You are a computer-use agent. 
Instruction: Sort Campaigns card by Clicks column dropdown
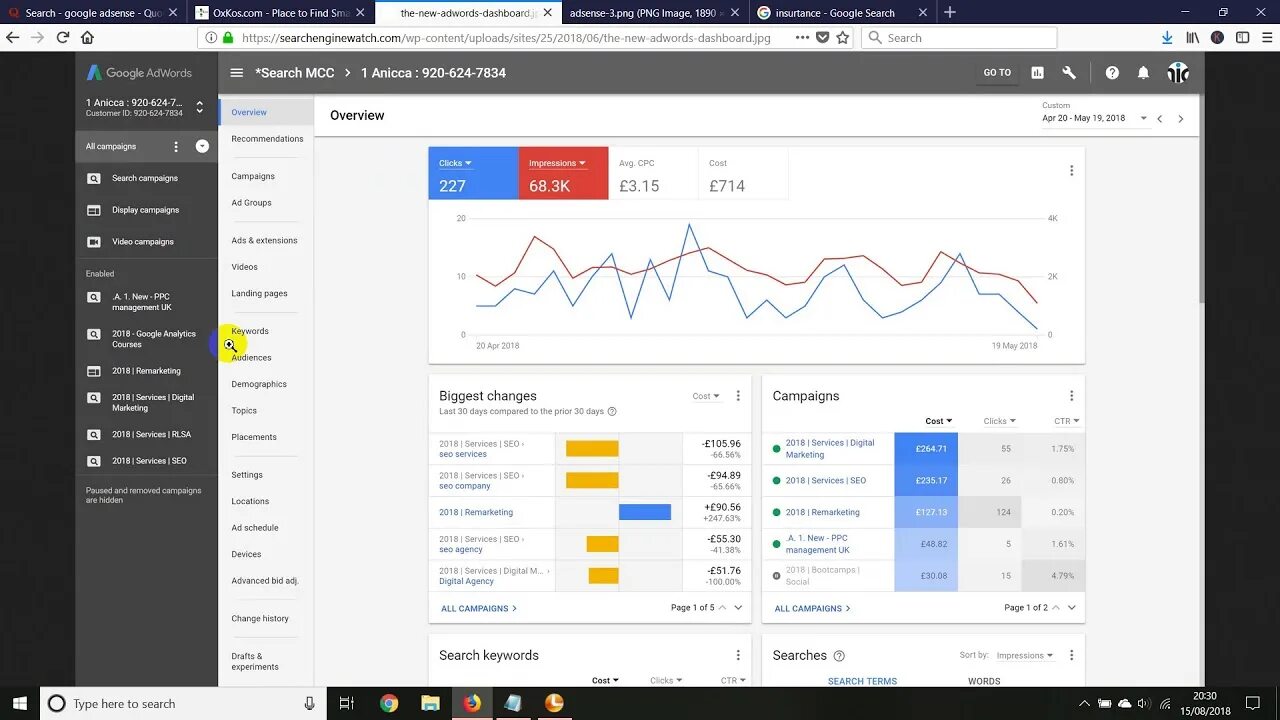click(999, 421)
